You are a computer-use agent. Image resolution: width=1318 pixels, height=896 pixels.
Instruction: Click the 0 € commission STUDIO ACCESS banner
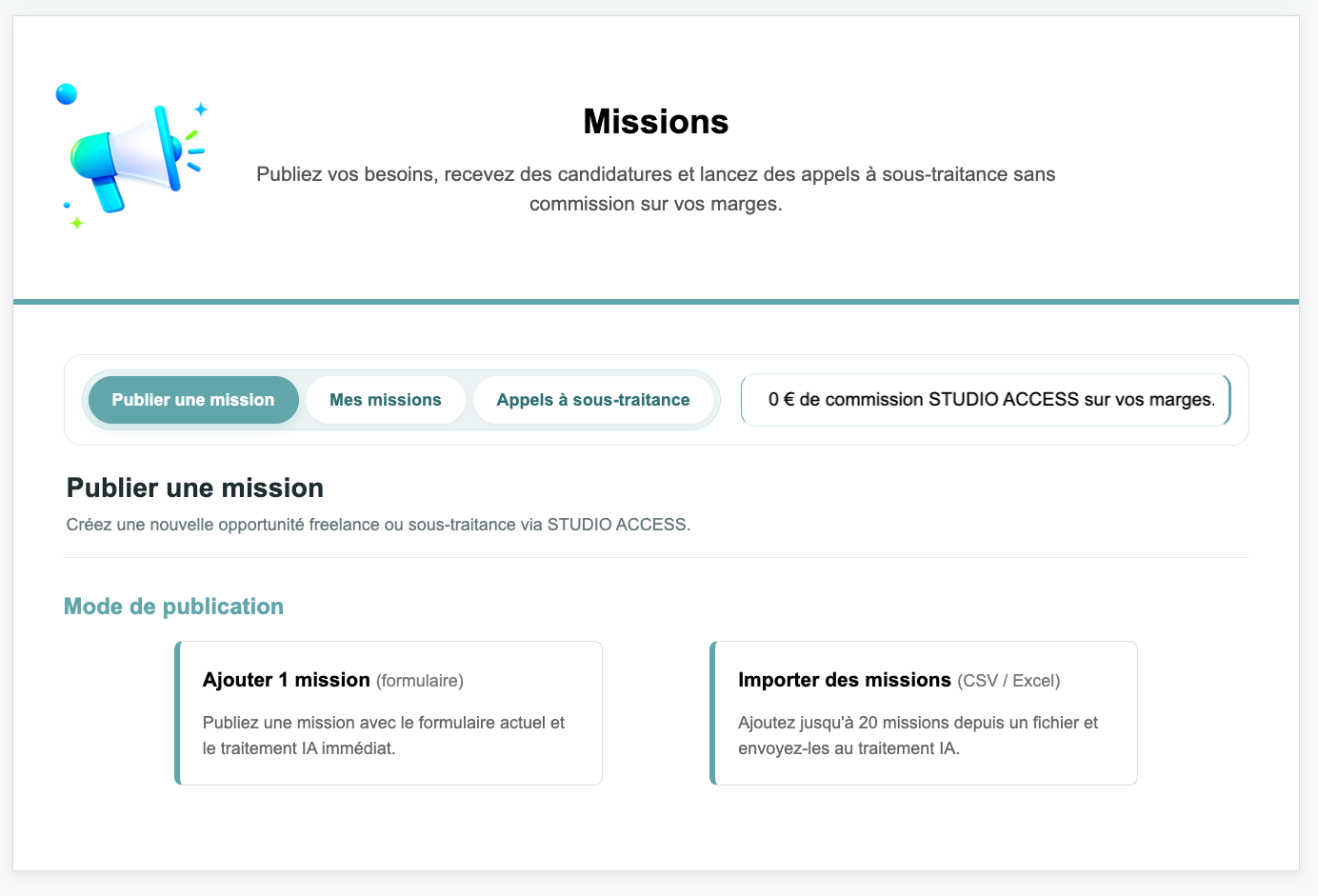(x=986, y=400)
